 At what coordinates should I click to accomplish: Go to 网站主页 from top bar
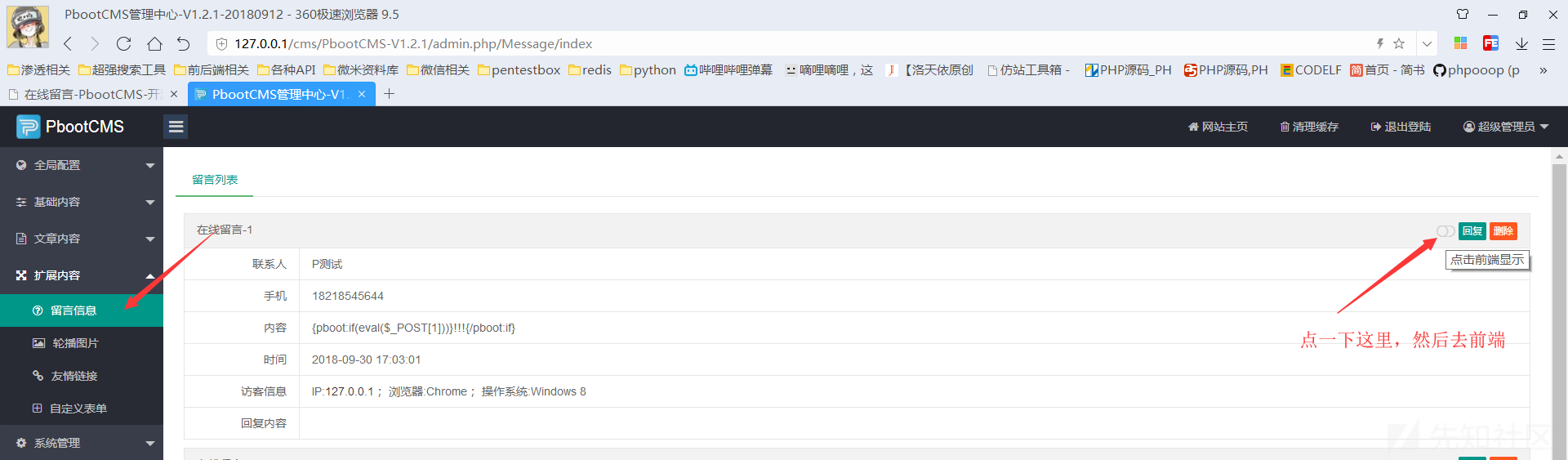point(1218,127)
